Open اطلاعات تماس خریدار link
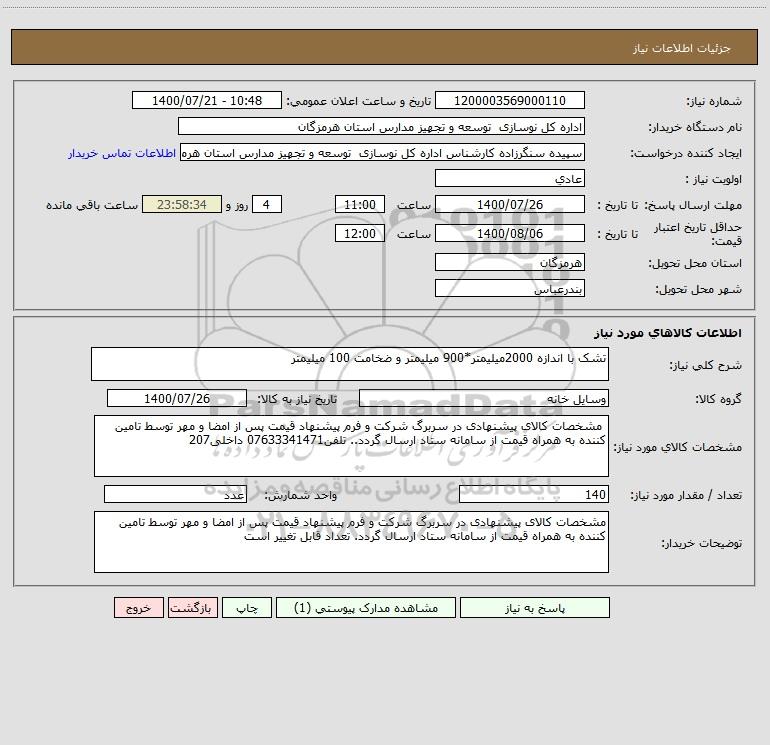Image resolution: width=770 pixels, height=745 pixels. pyautogui.click(x=122, y=153)
